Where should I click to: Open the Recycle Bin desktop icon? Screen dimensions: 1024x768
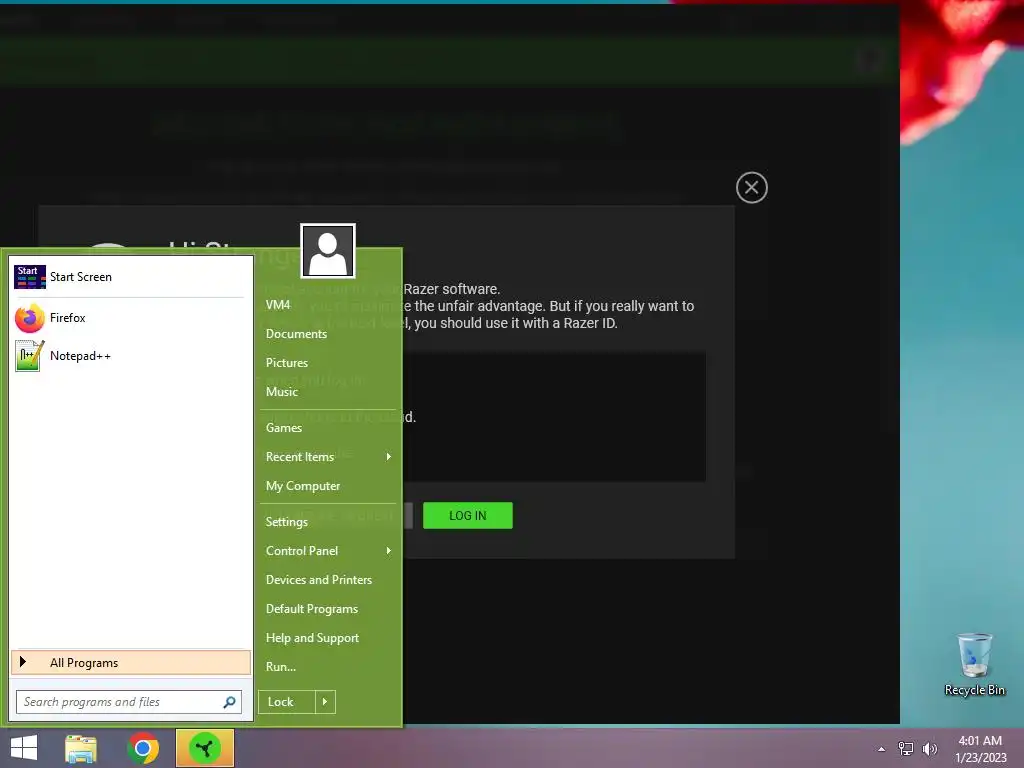click(x=974, y=664)
